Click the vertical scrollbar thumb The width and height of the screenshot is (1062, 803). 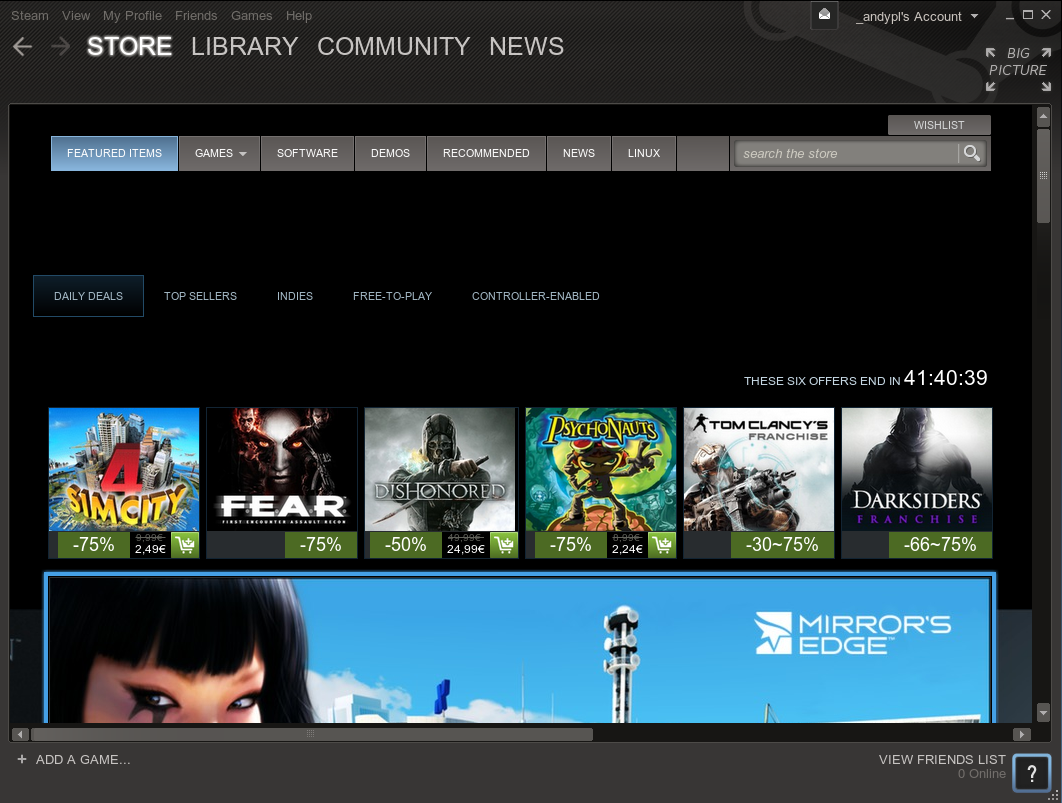coord(1043,175)
